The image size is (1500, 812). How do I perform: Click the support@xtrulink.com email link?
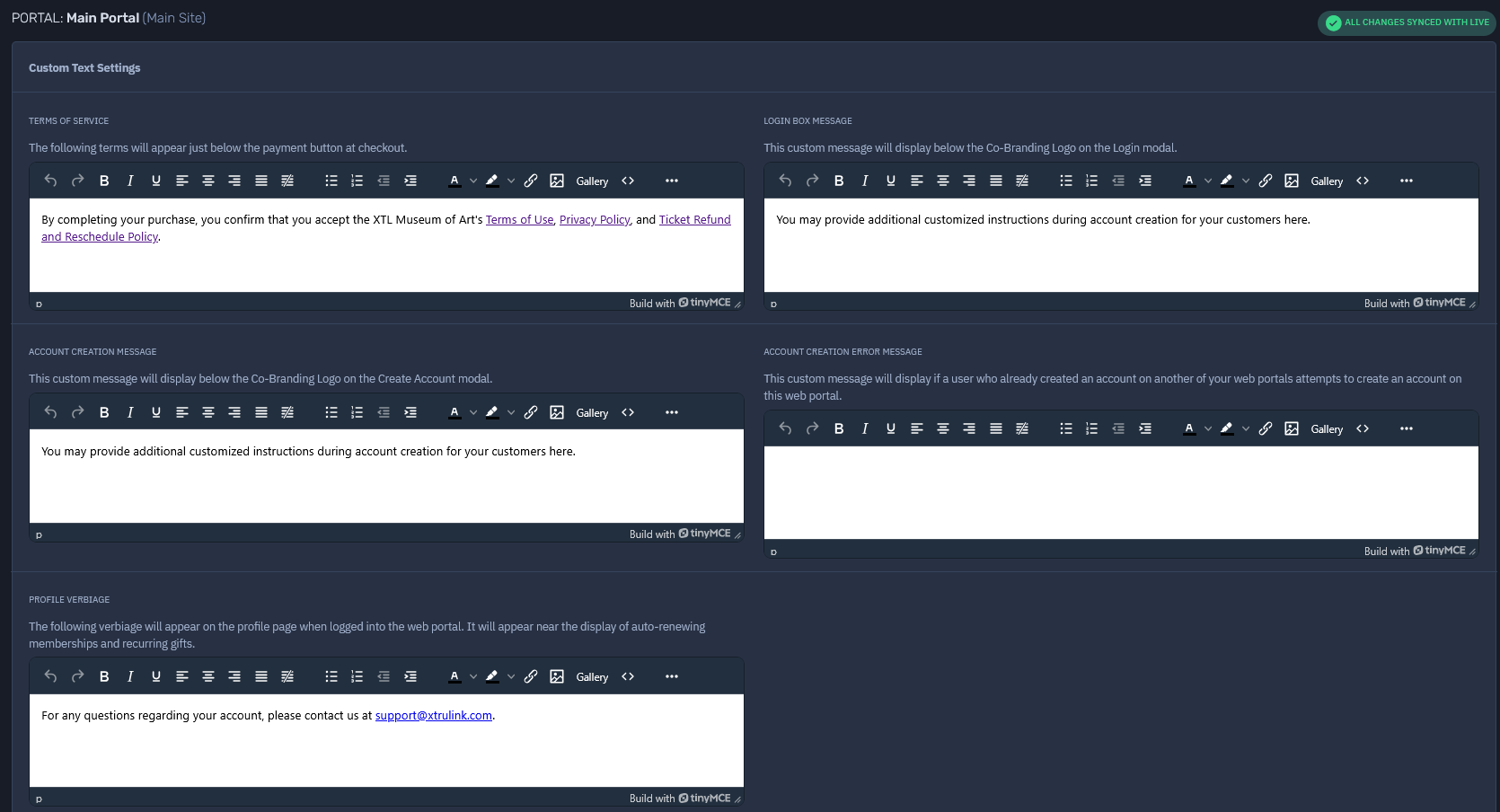coord(434,715)
